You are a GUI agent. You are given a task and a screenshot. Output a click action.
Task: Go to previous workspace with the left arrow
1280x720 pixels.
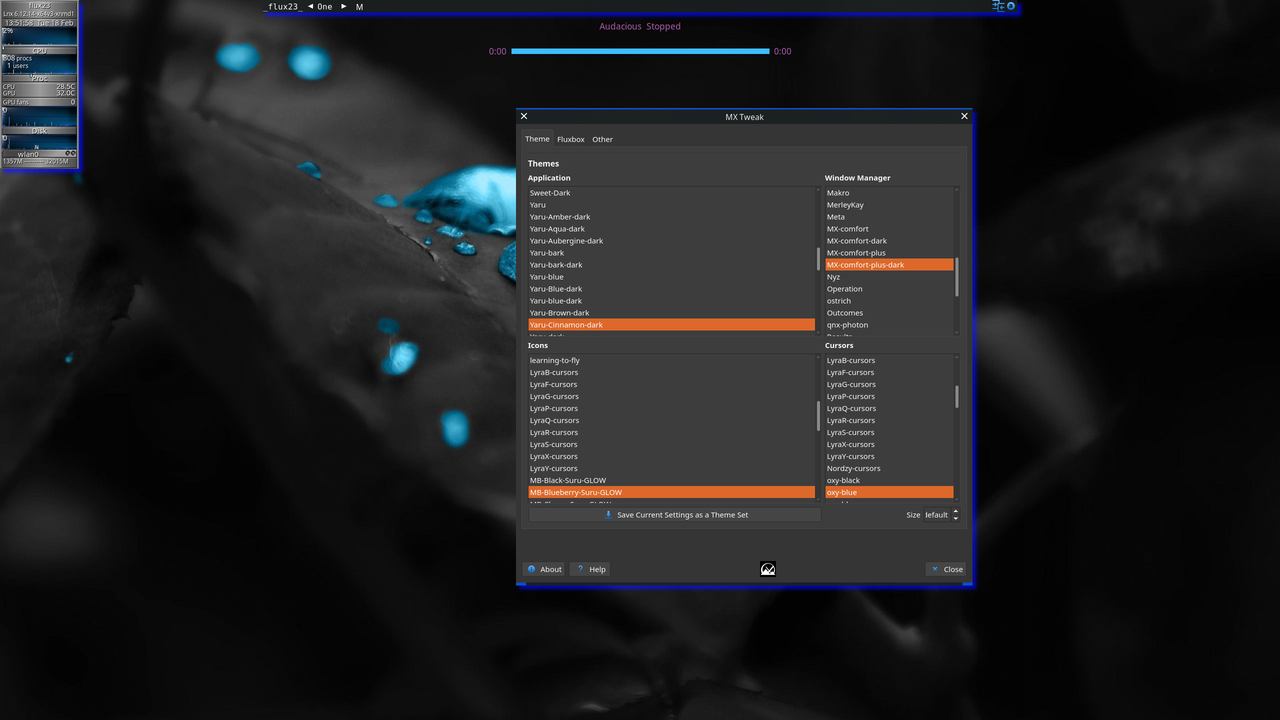click(x=310, y=6)
